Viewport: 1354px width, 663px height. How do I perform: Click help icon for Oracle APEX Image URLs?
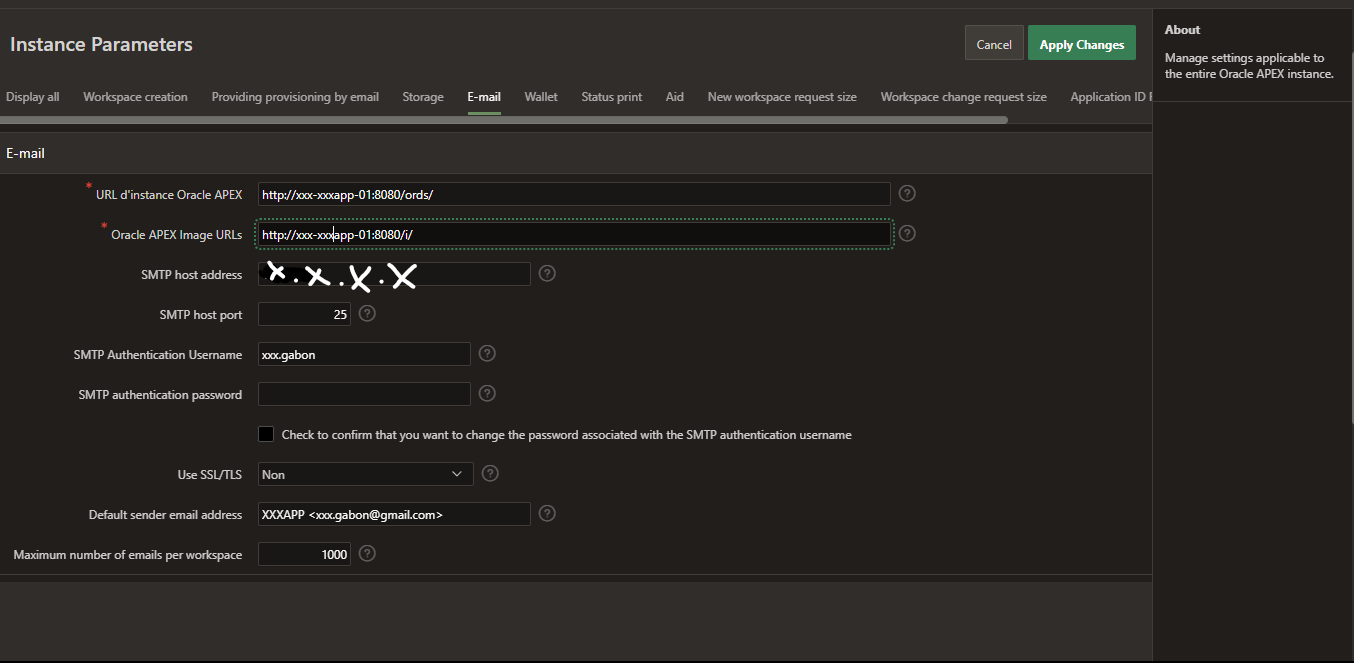(907, 233)
